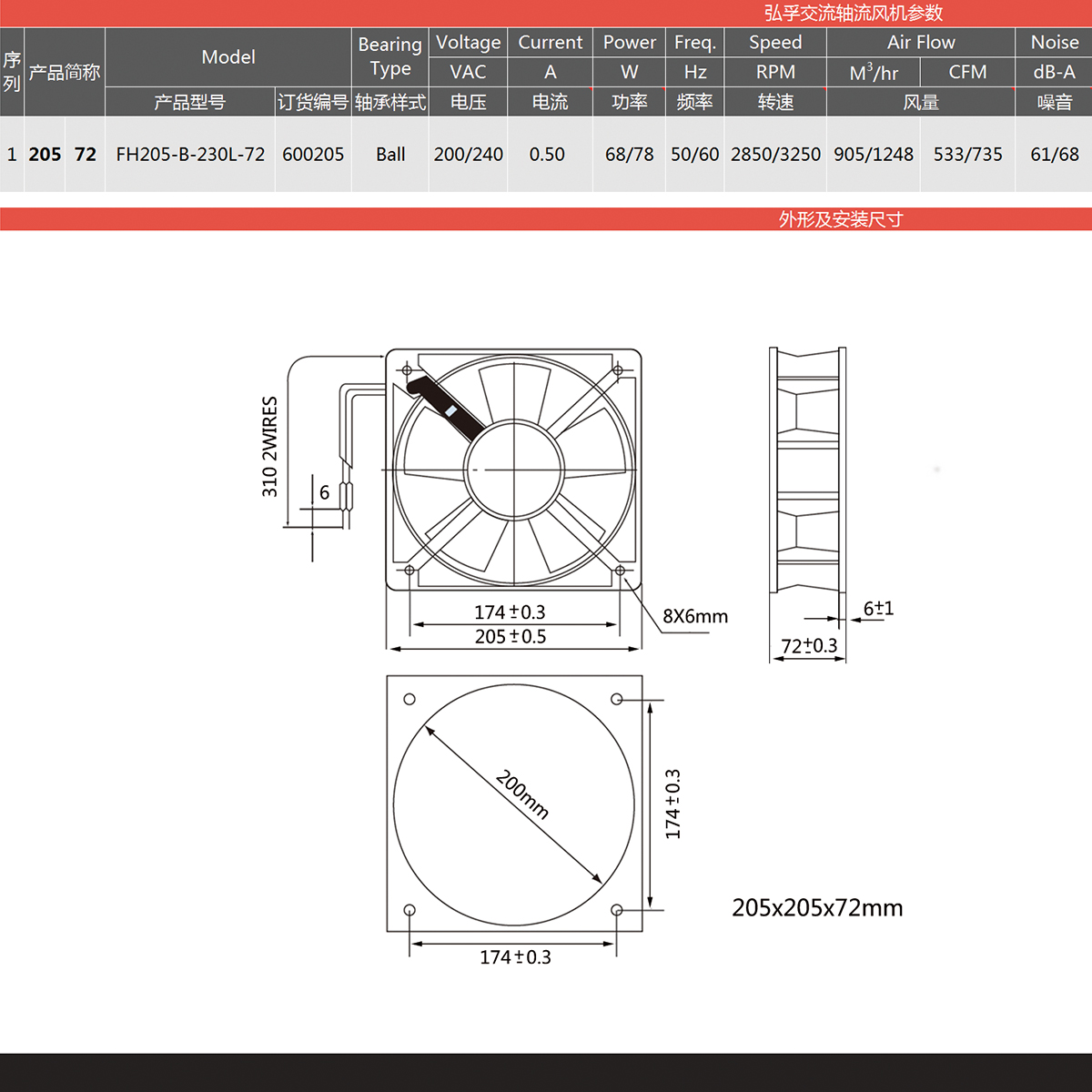
Task: Click current value '0.50'
Action: 547,155
